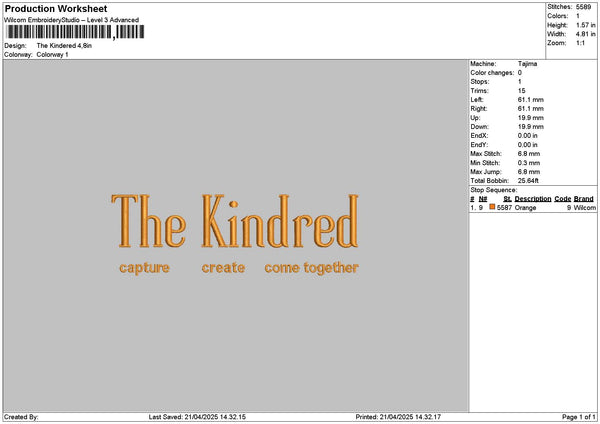Click 'Wilcom EmbroideryStudio – Level 3 Advanced' text

[x=72, y=20]
